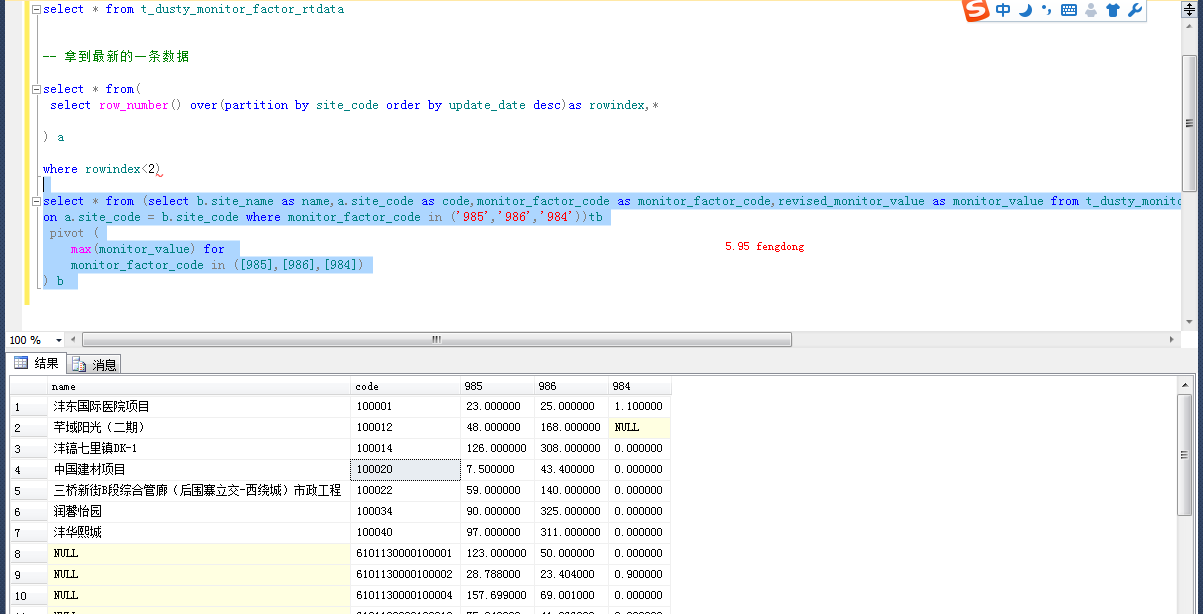Click the editor horizontal scrollbar thumb
The height and width of the screenshot is (614, 1203).
[436, 340]
